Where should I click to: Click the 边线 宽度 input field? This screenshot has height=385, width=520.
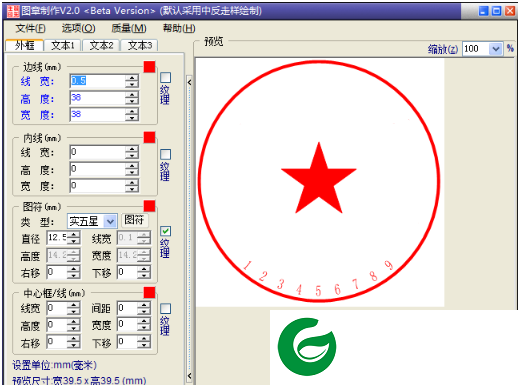98,114
